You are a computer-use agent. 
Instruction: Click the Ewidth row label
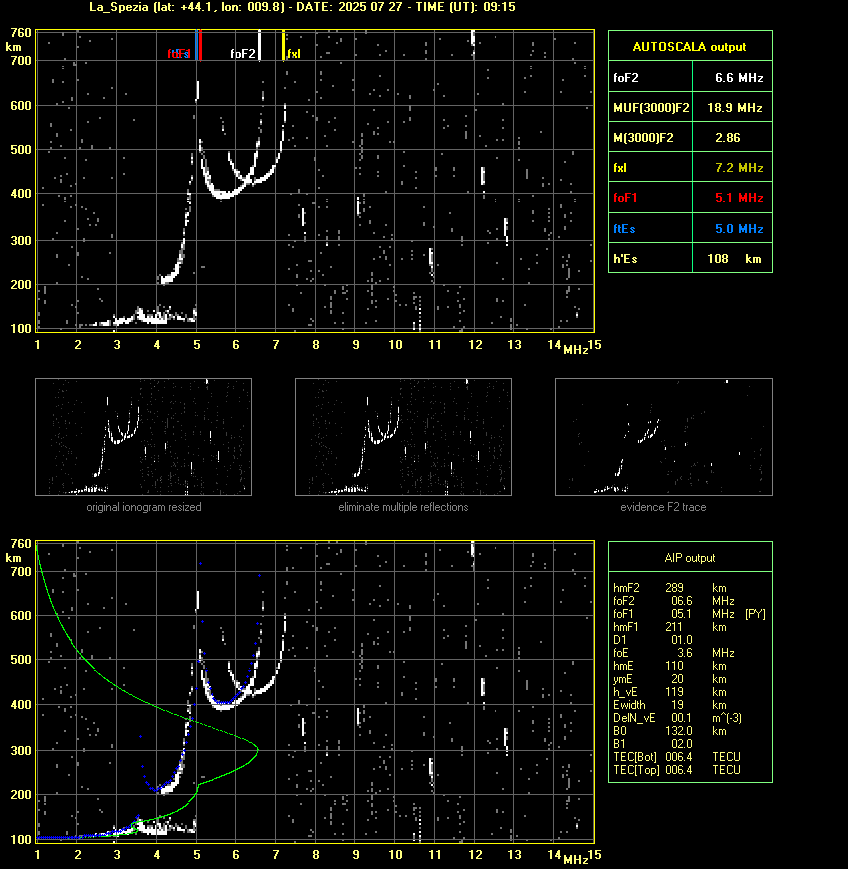click(629, 705)
